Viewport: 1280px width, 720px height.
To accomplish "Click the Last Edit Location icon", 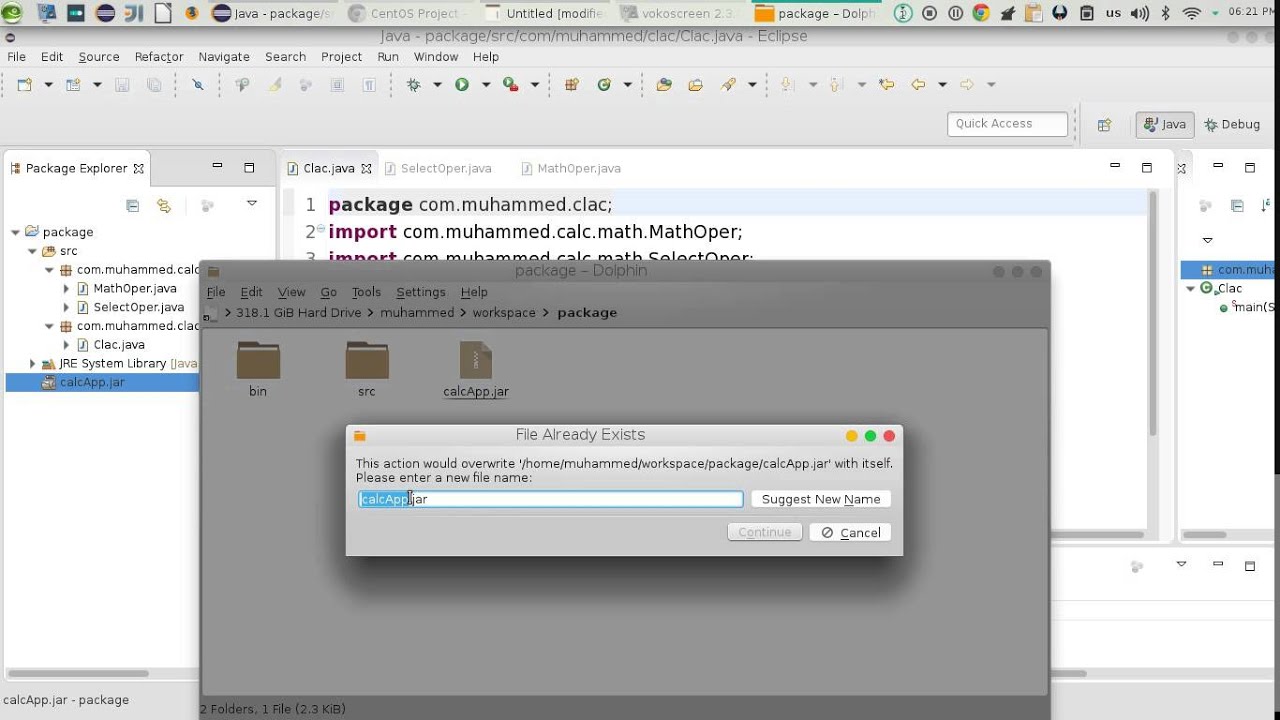I will click(886, 85).
